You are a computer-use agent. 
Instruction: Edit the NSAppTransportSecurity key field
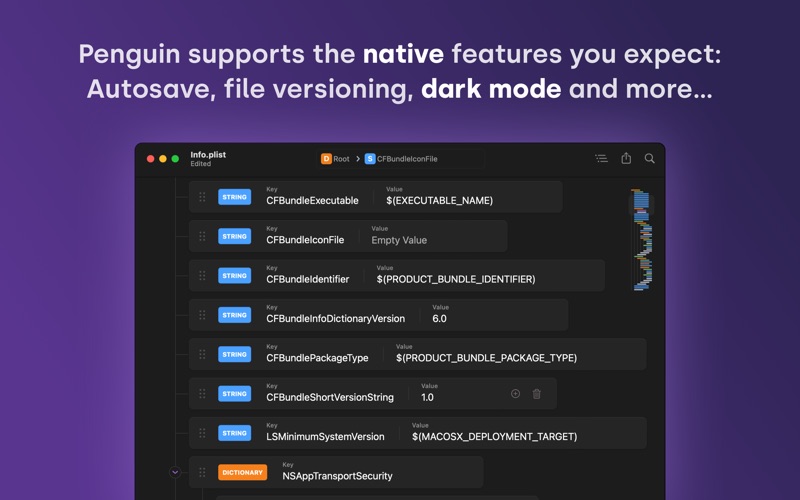click(x=337, y=476)
